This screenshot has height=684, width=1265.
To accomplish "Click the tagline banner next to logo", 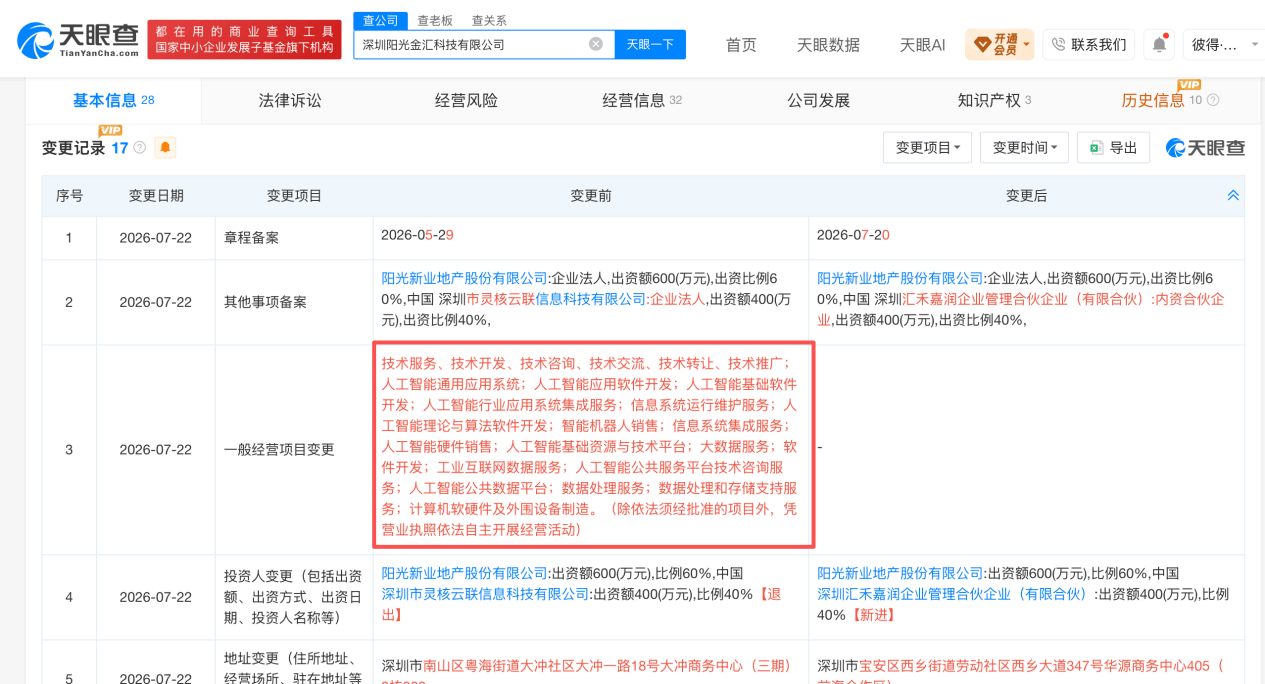I will tap(244, 40).
